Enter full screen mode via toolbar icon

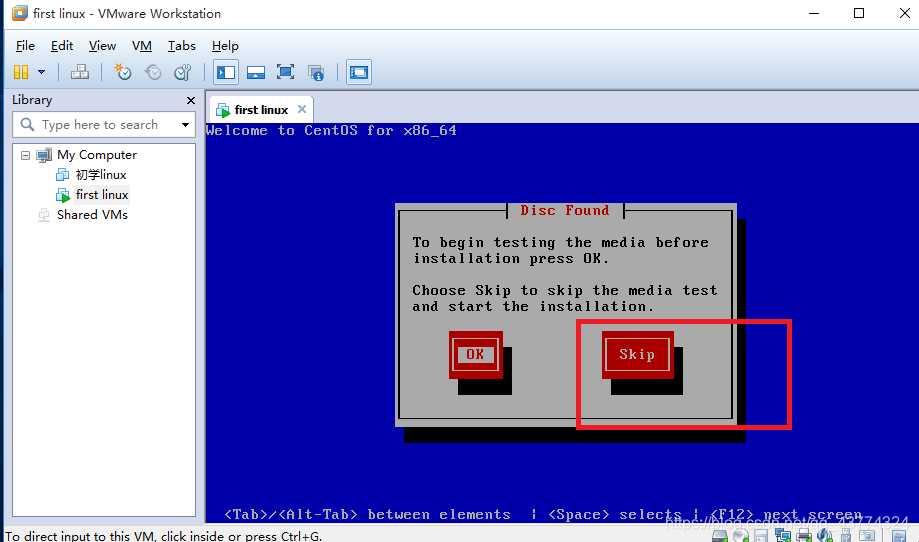tap(285, 72)
